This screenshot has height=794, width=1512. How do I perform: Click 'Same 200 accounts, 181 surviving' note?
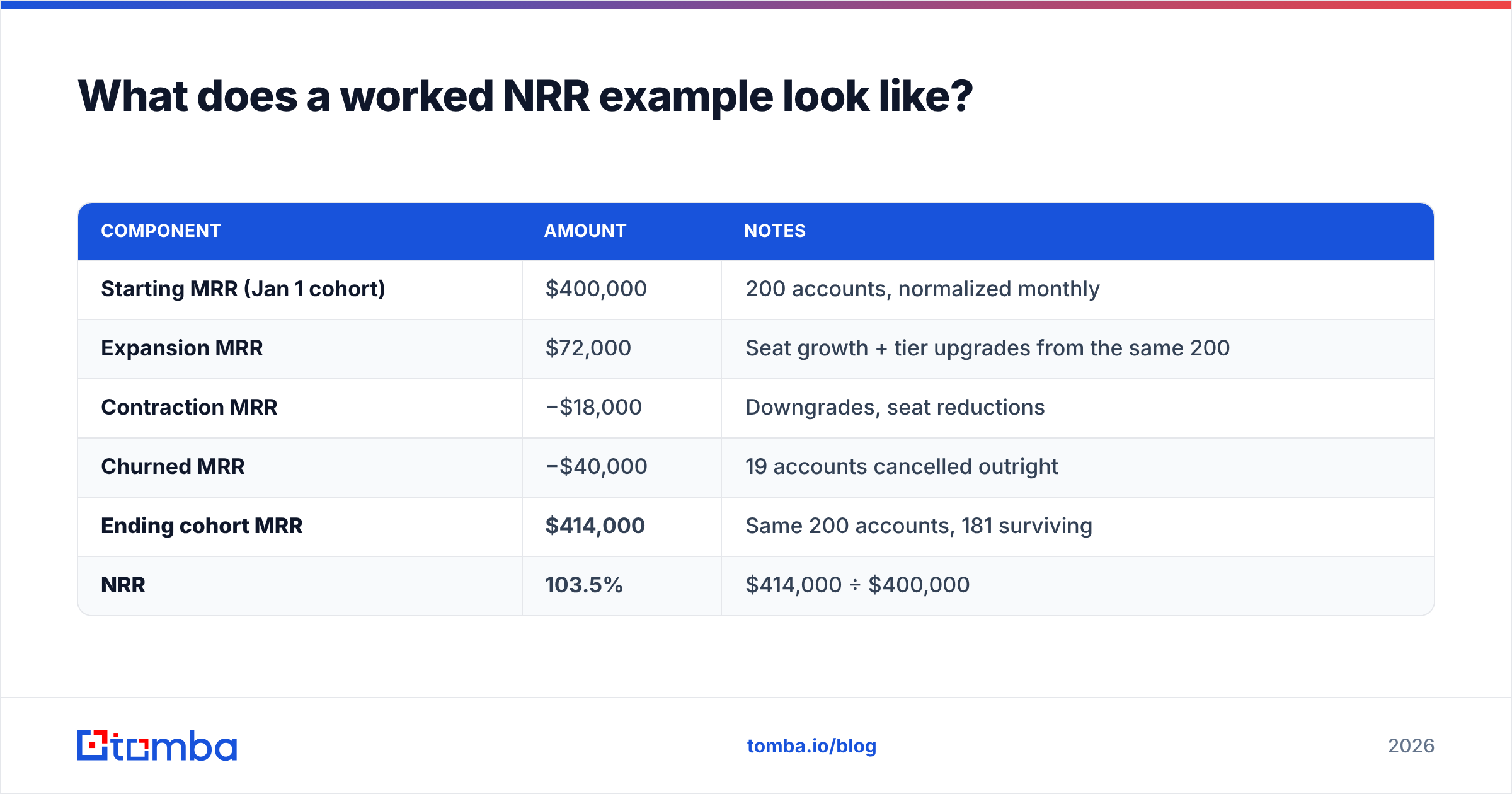[919, 526]
